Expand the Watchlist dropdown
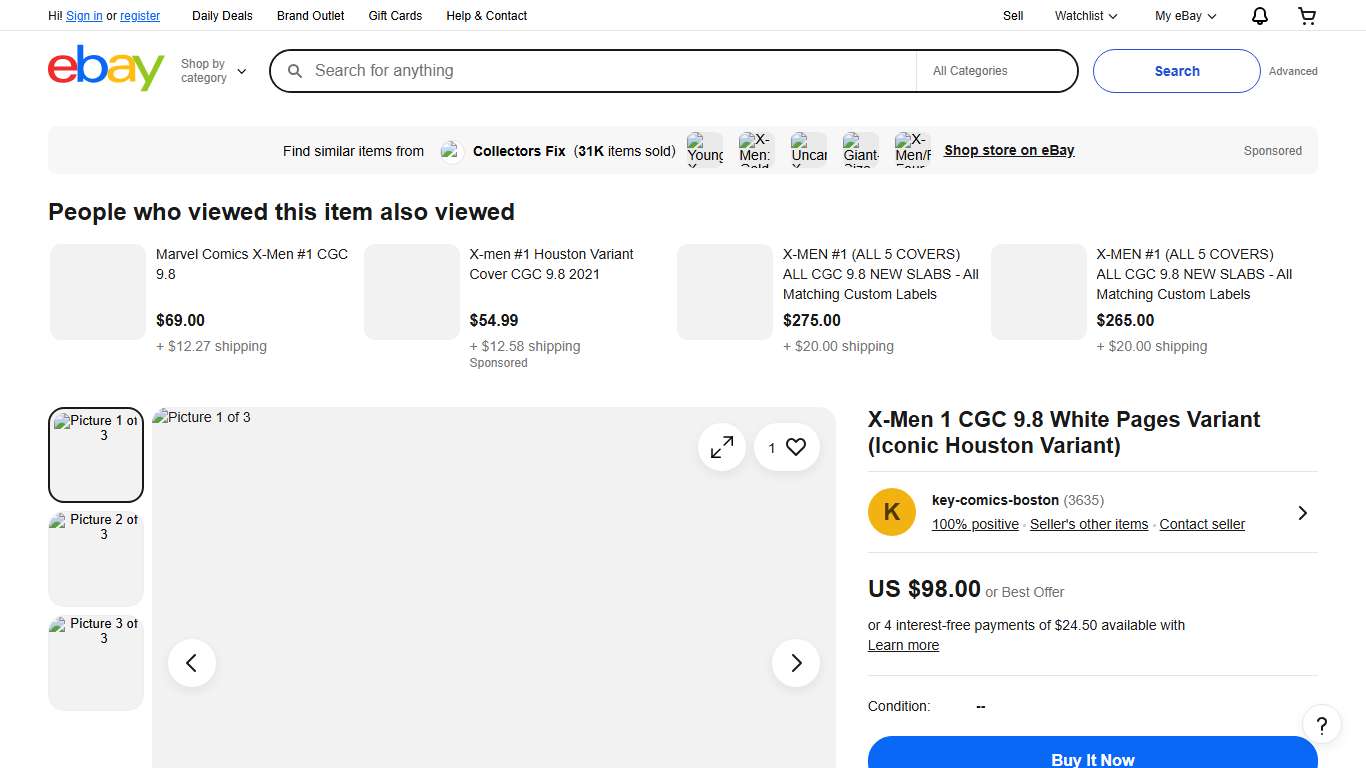Screen dimensions: 1366x768 (1086, 16)
